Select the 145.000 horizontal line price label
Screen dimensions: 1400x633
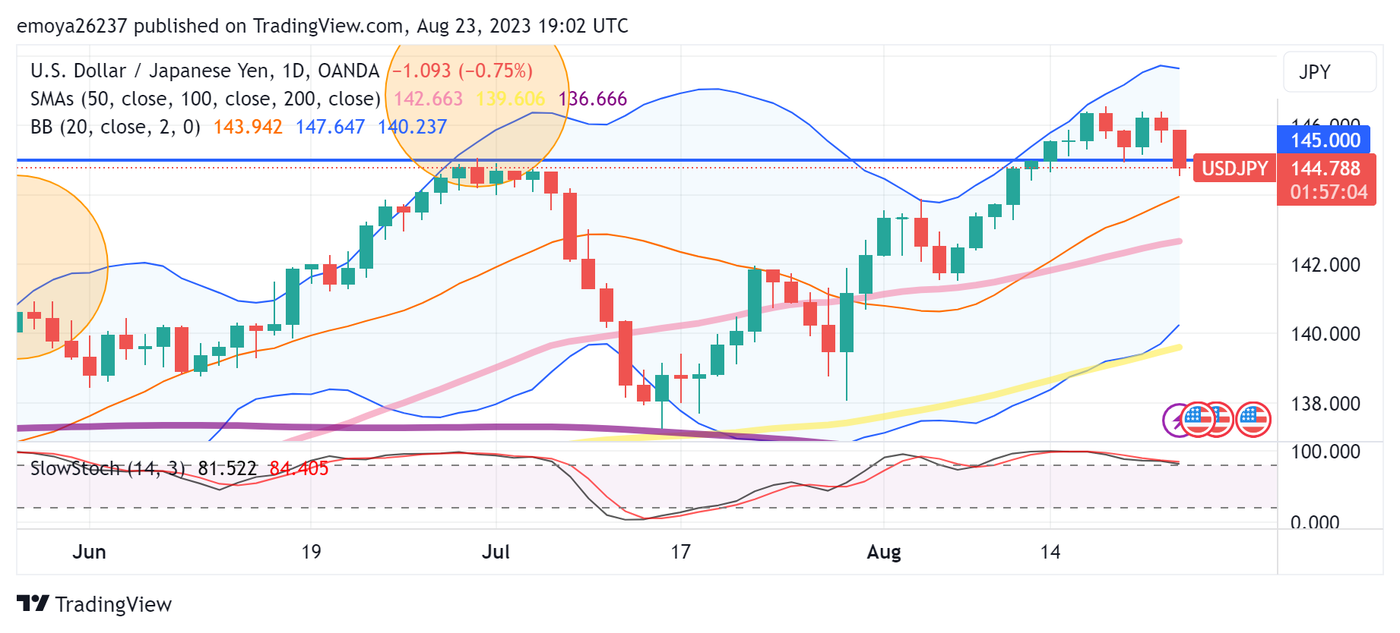(x=1326, y=141)
